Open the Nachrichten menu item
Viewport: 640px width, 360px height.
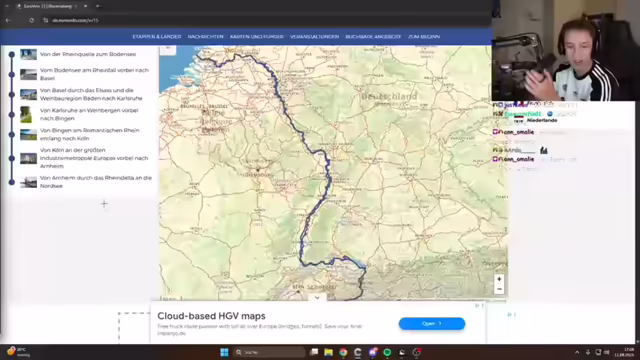(x=205, y=37)
